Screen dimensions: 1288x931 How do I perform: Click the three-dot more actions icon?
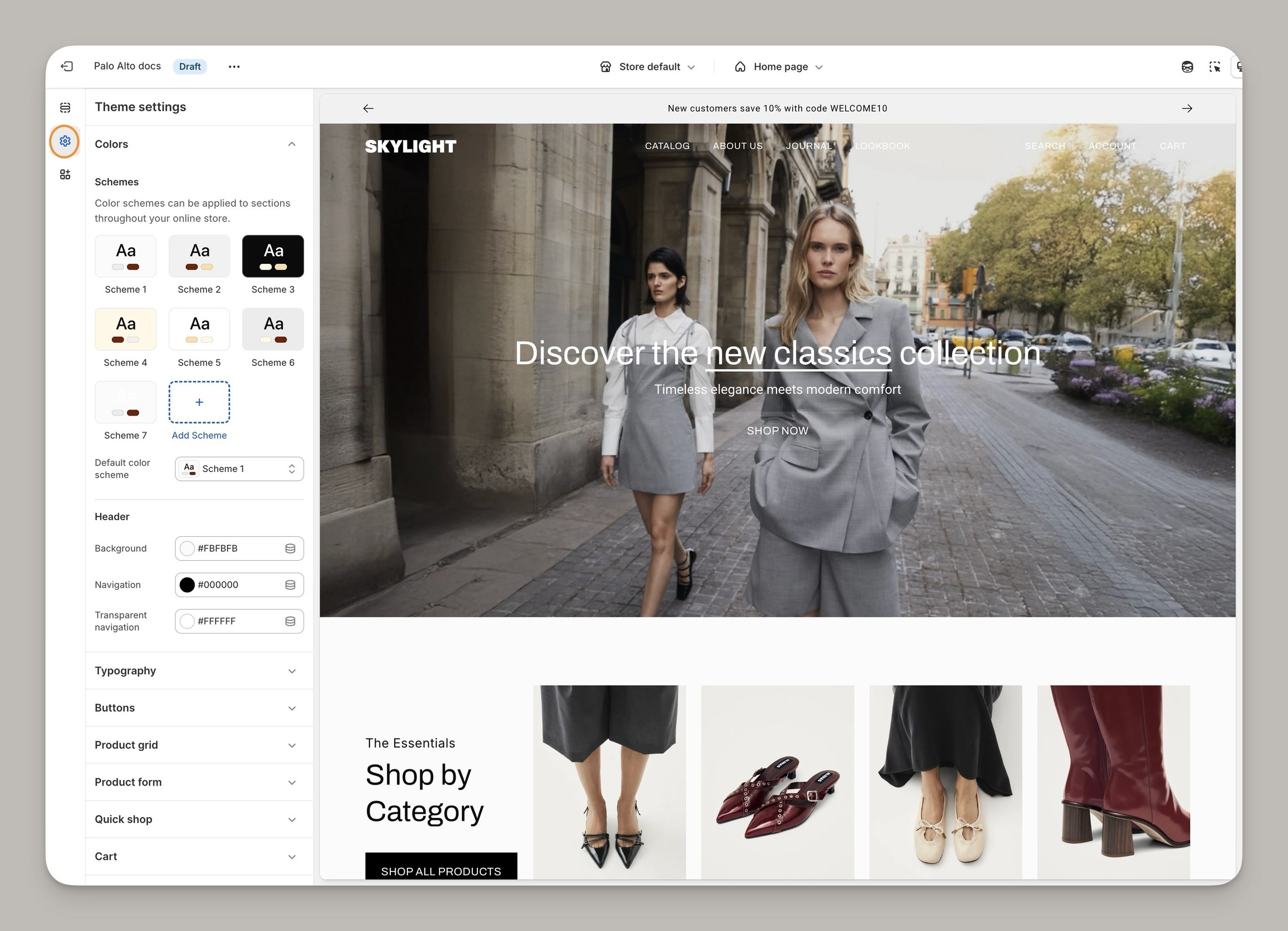coord(234,67)
